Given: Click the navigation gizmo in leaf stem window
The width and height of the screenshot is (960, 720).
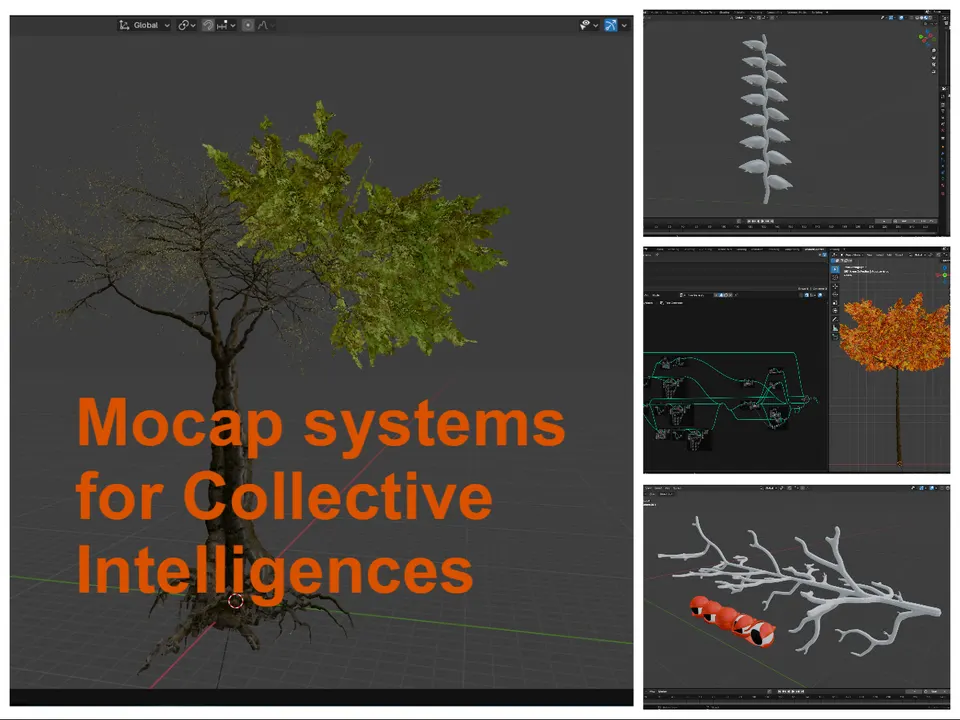Looking at the screenshot, I should tap(927, 37).
